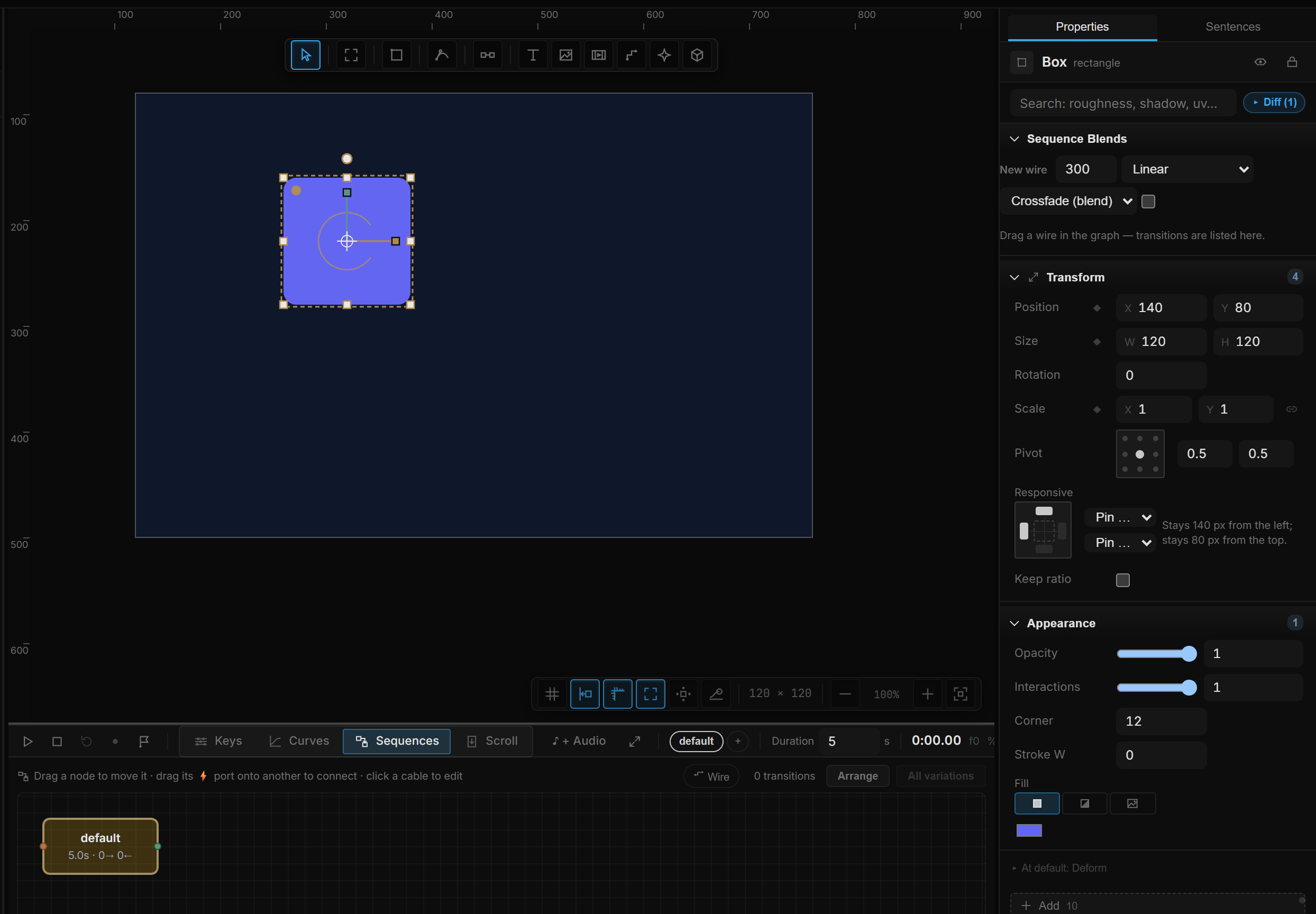Click the default variation pill
This screenshot has height=914, width=1316.
pyautogui.click(x=696, y=742)
